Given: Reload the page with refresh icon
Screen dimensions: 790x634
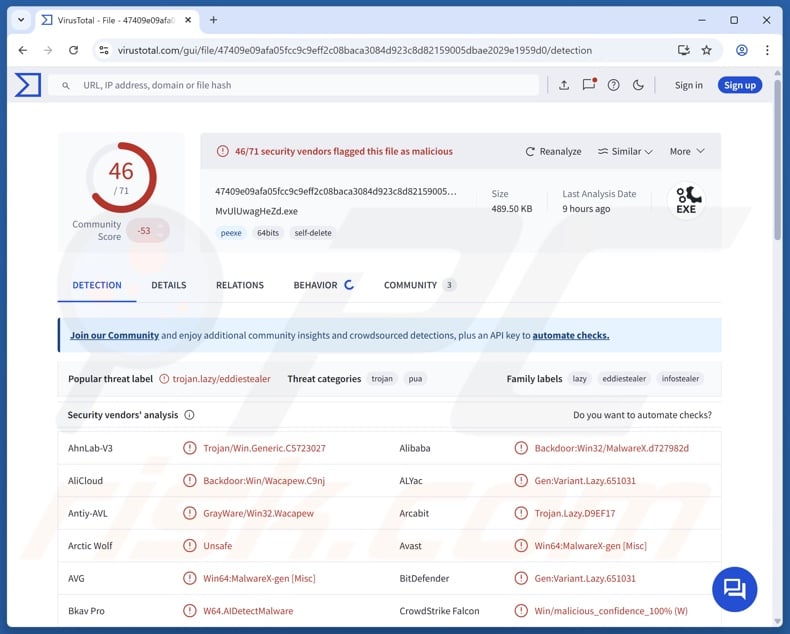Looking at the screenshot, I should point(74,50).
